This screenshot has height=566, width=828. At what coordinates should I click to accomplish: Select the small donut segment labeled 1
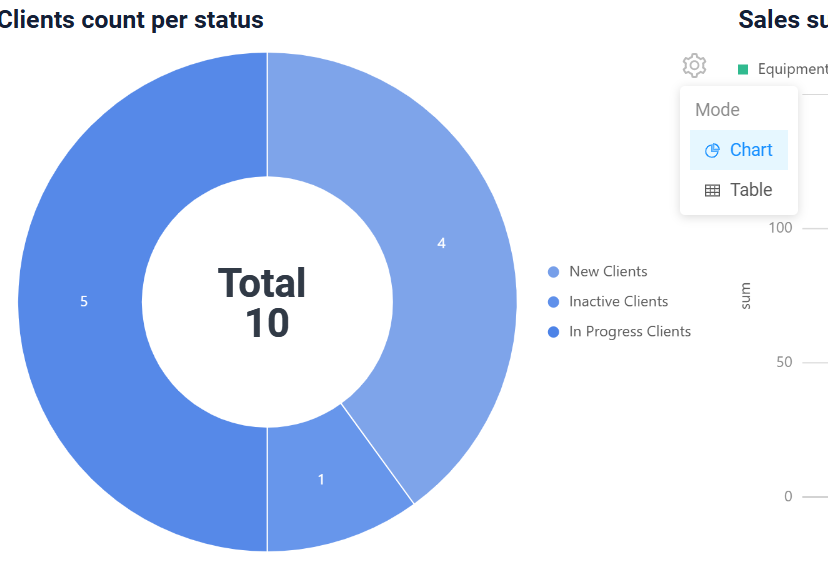click(x=321, y=480)
